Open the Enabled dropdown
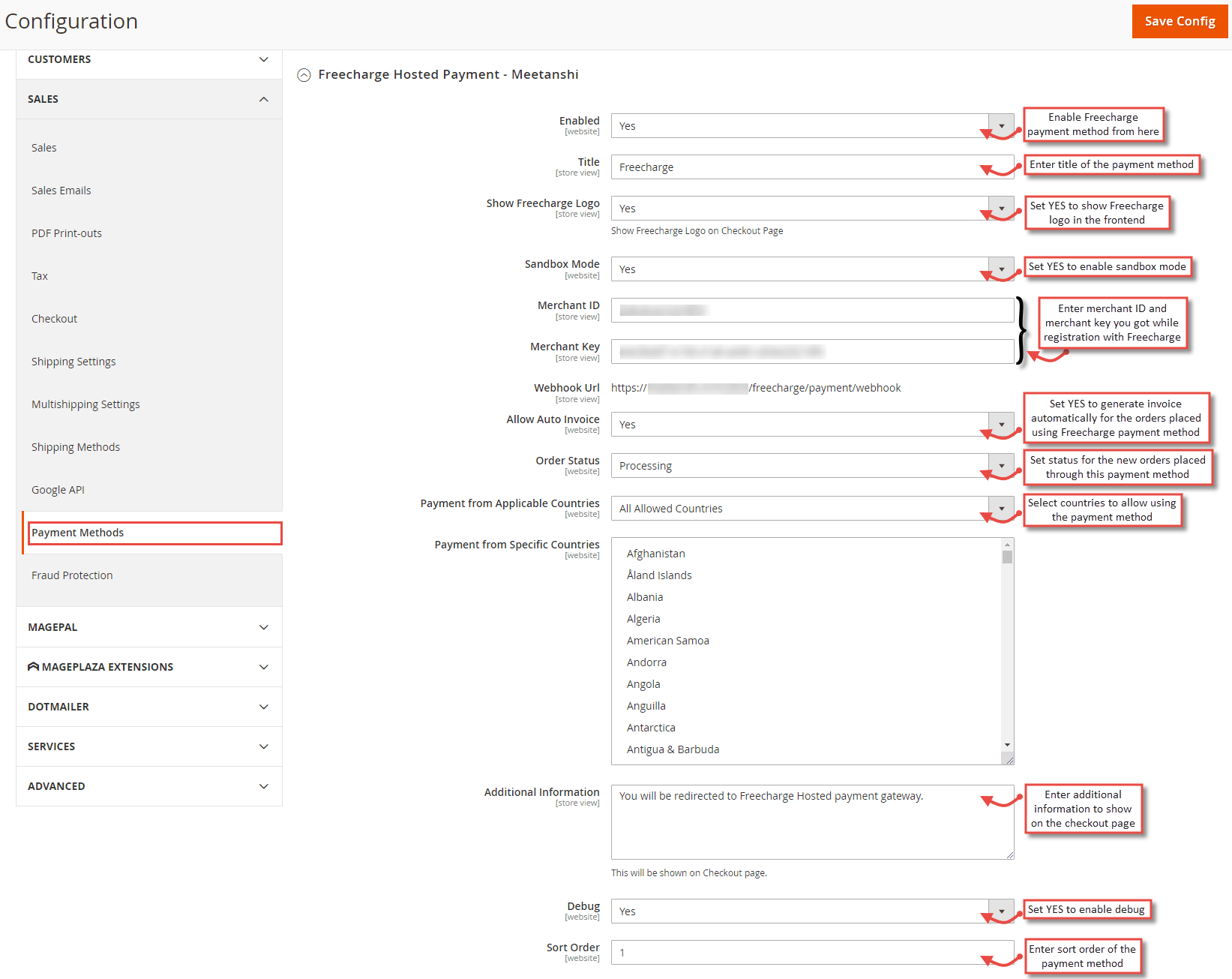 click(812, 126)
